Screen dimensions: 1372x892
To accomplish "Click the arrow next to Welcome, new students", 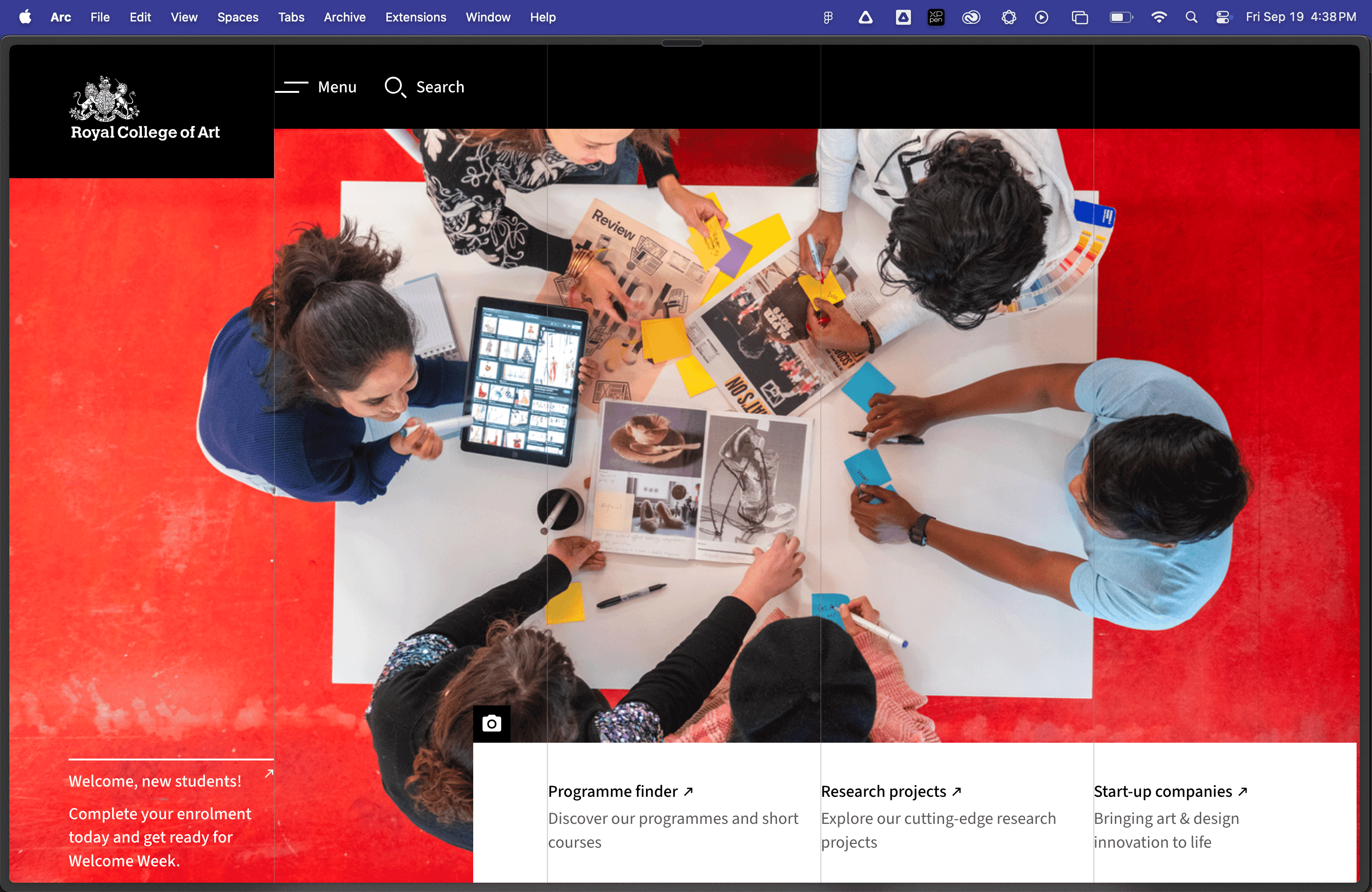I will click(269, 774).
